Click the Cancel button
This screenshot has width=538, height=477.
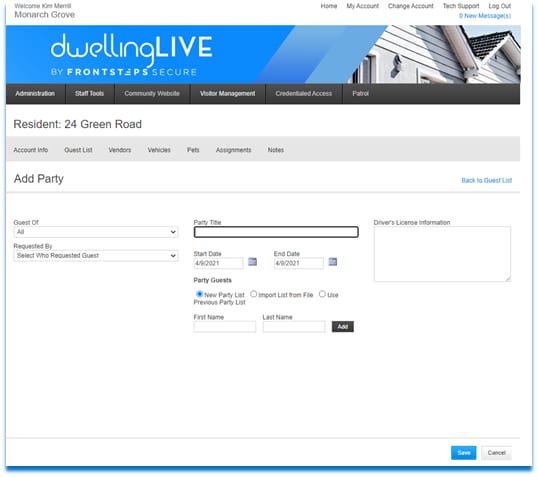point(496,453)
